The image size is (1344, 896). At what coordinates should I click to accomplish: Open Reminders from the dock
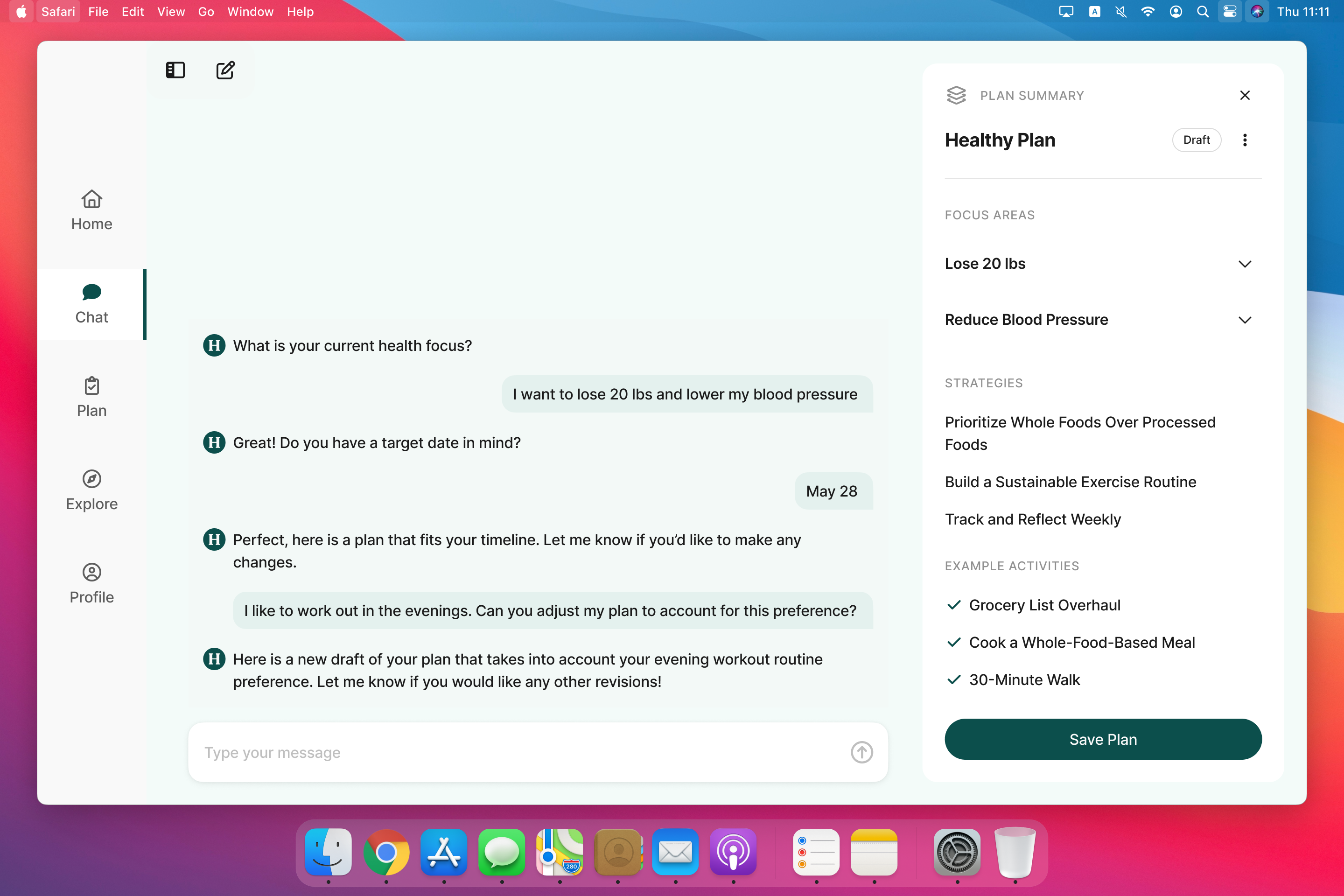point(816,852)
